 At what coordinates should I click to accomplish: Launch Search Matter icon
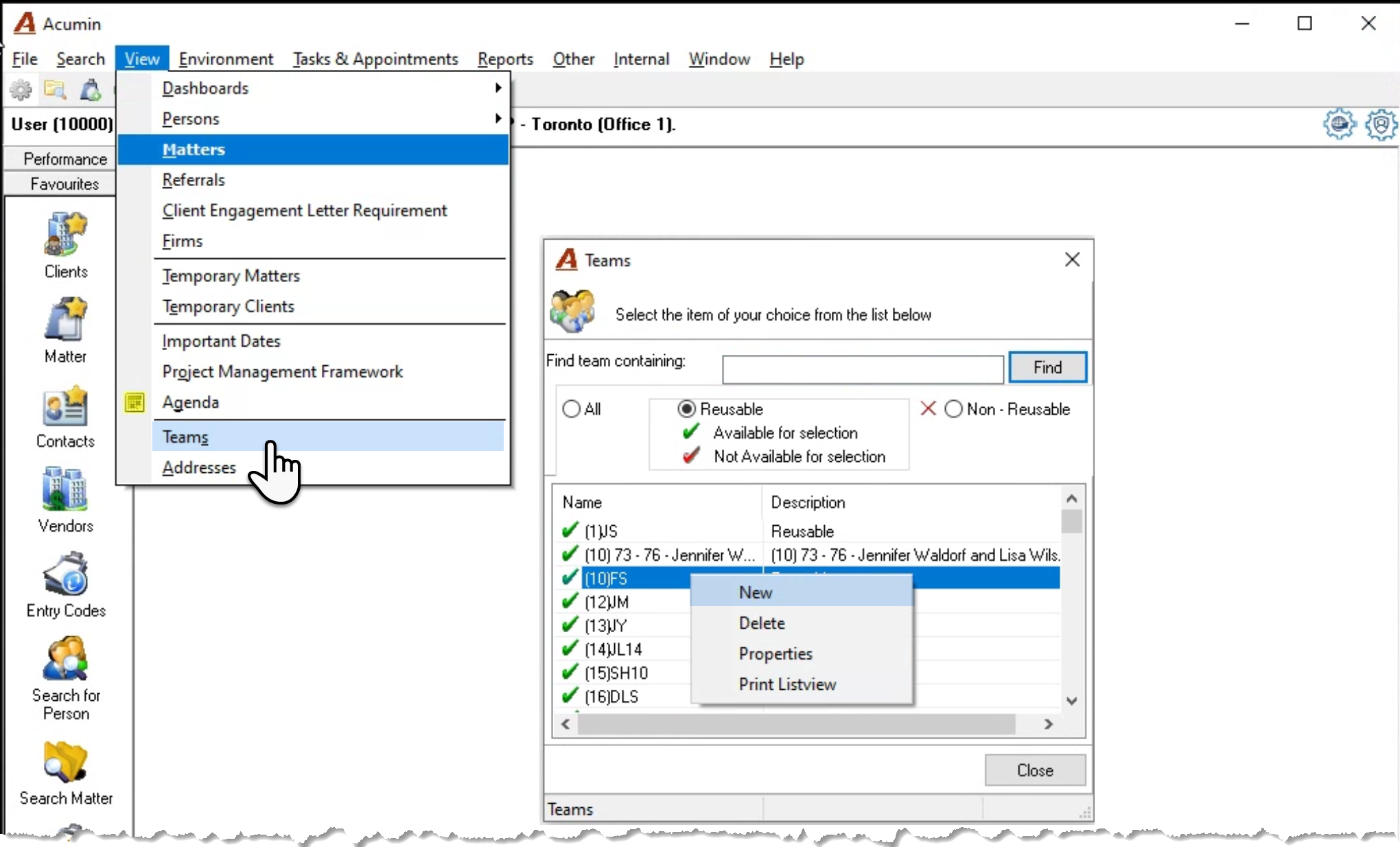pyautogui.click(x=66, y=762)
